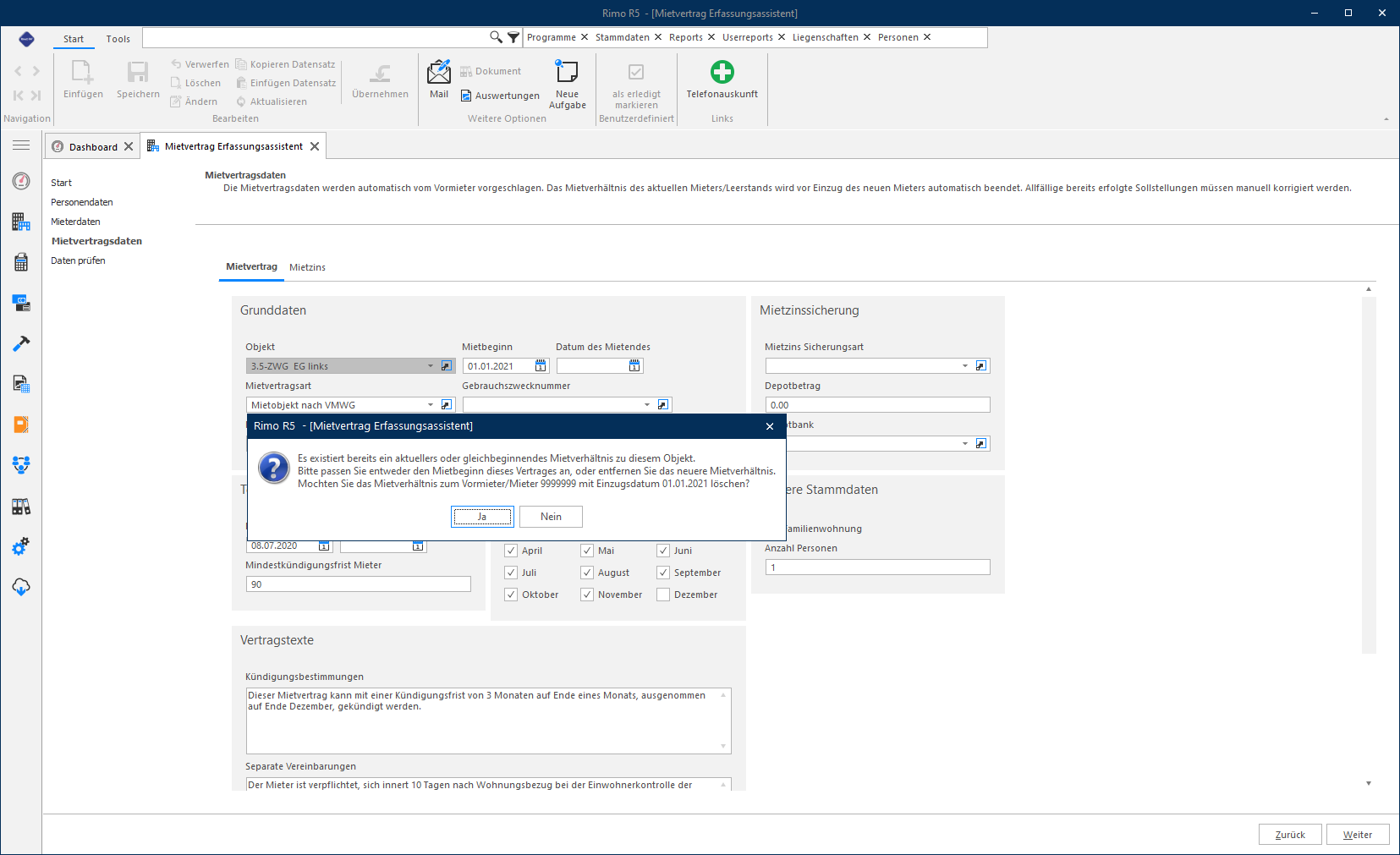
Task: Confirm deletion with Ja button
Action: coord(482,517)
